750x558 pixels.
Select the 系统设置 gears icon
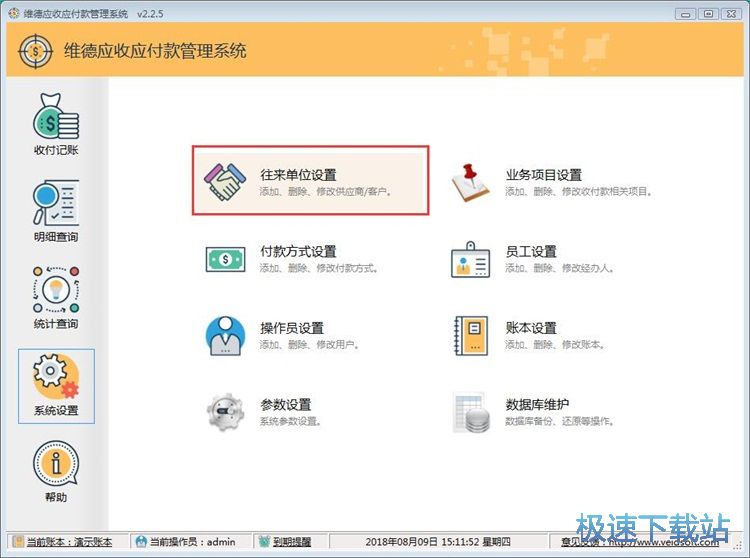[x=56, y=377]
